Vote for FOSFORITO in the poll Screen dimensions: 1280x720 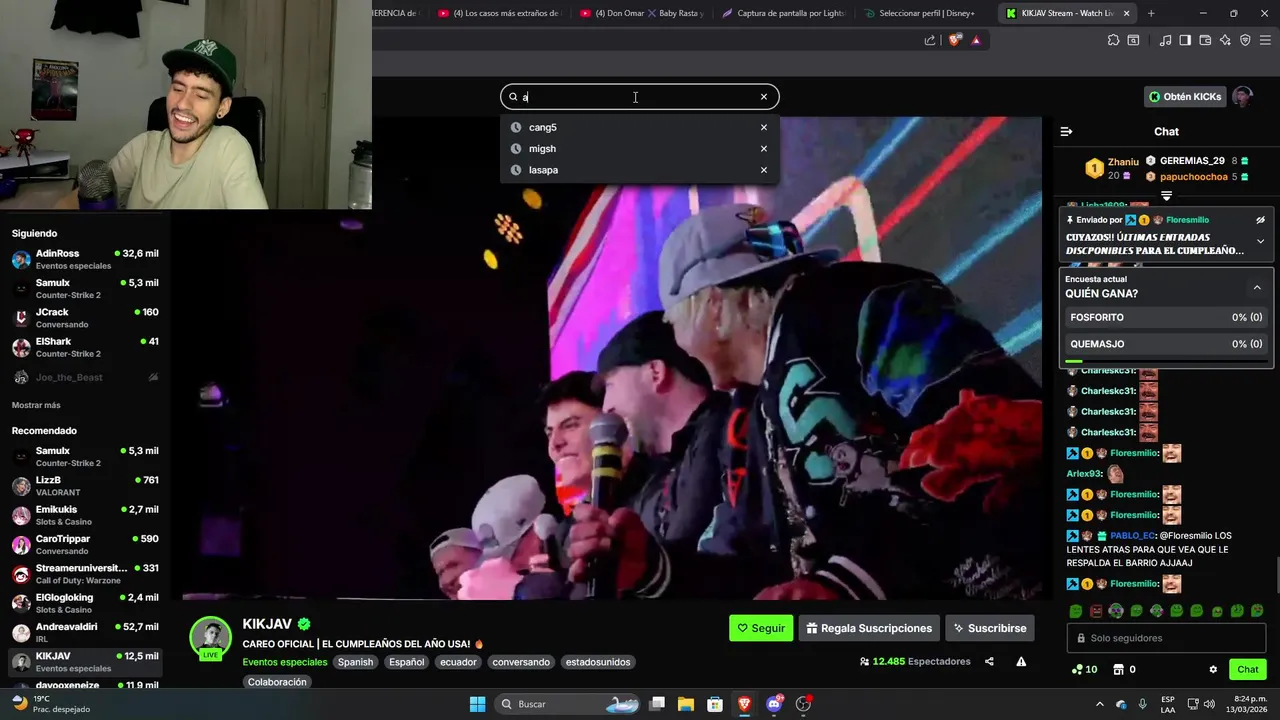click(x=1166, y=317)
